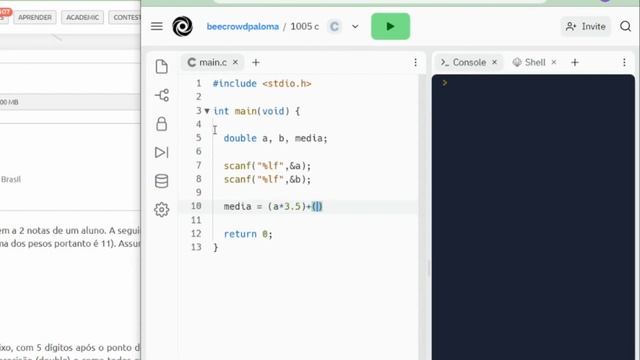Click the editor vertical scrollbar
The image size is (640, 360).
coord(422,216)
